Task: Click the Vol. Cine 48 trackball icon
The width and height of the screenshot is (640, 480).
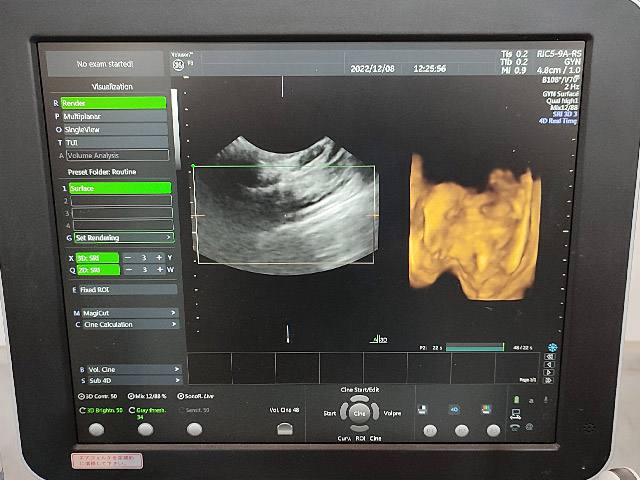Action: point(285,429)
